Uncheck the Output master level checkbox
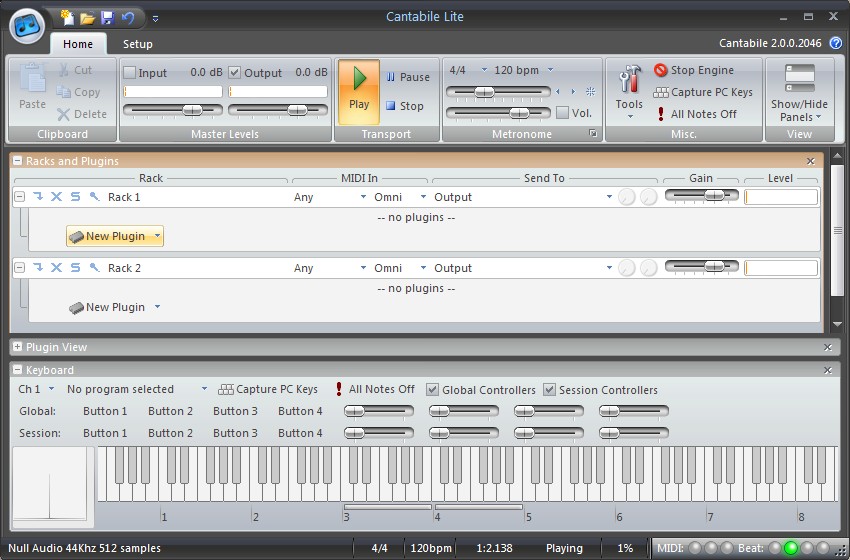Screen dimensions: 850x560 pos(235,72)
